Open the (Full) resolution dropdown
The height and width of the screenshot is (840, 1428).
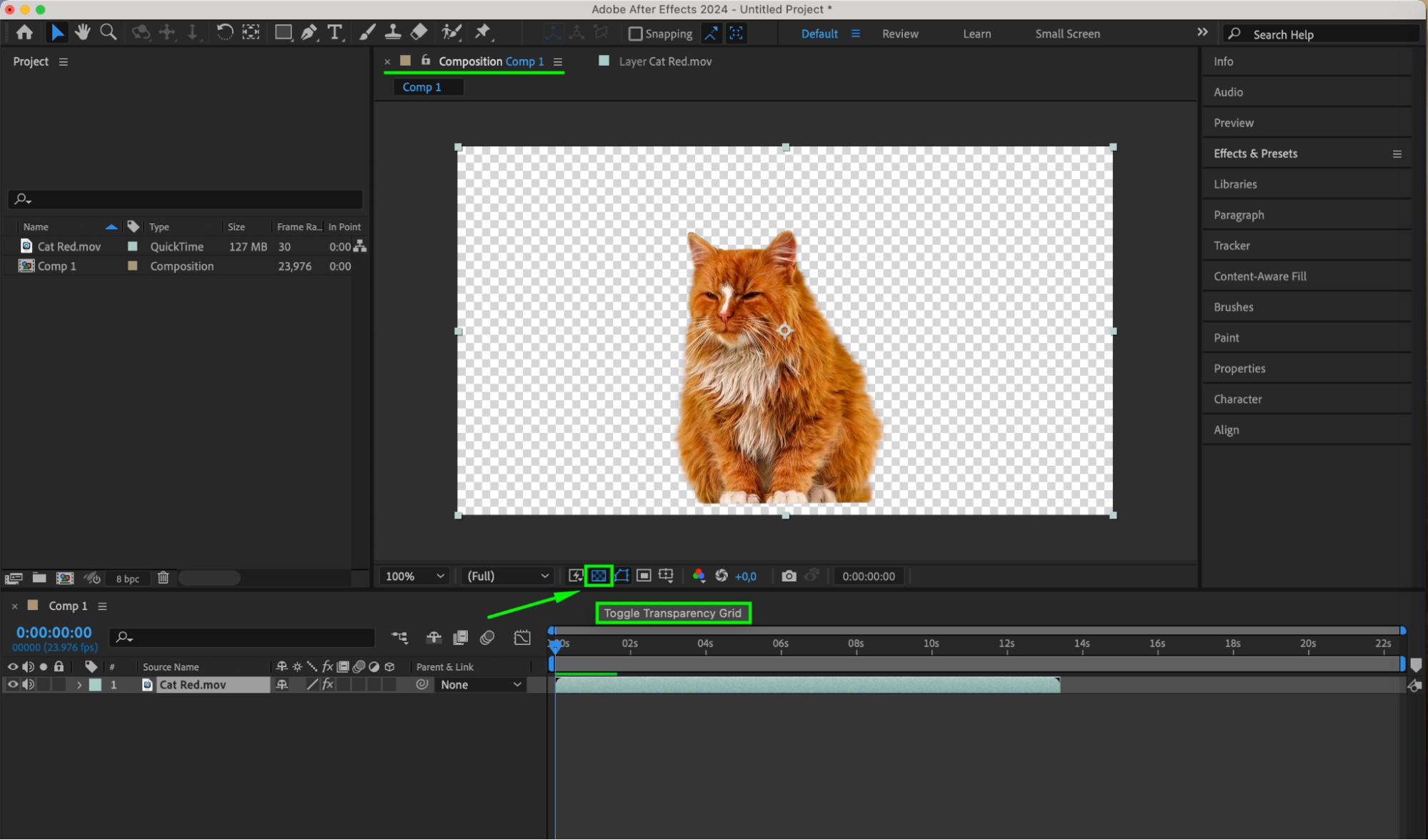(507, 576)
